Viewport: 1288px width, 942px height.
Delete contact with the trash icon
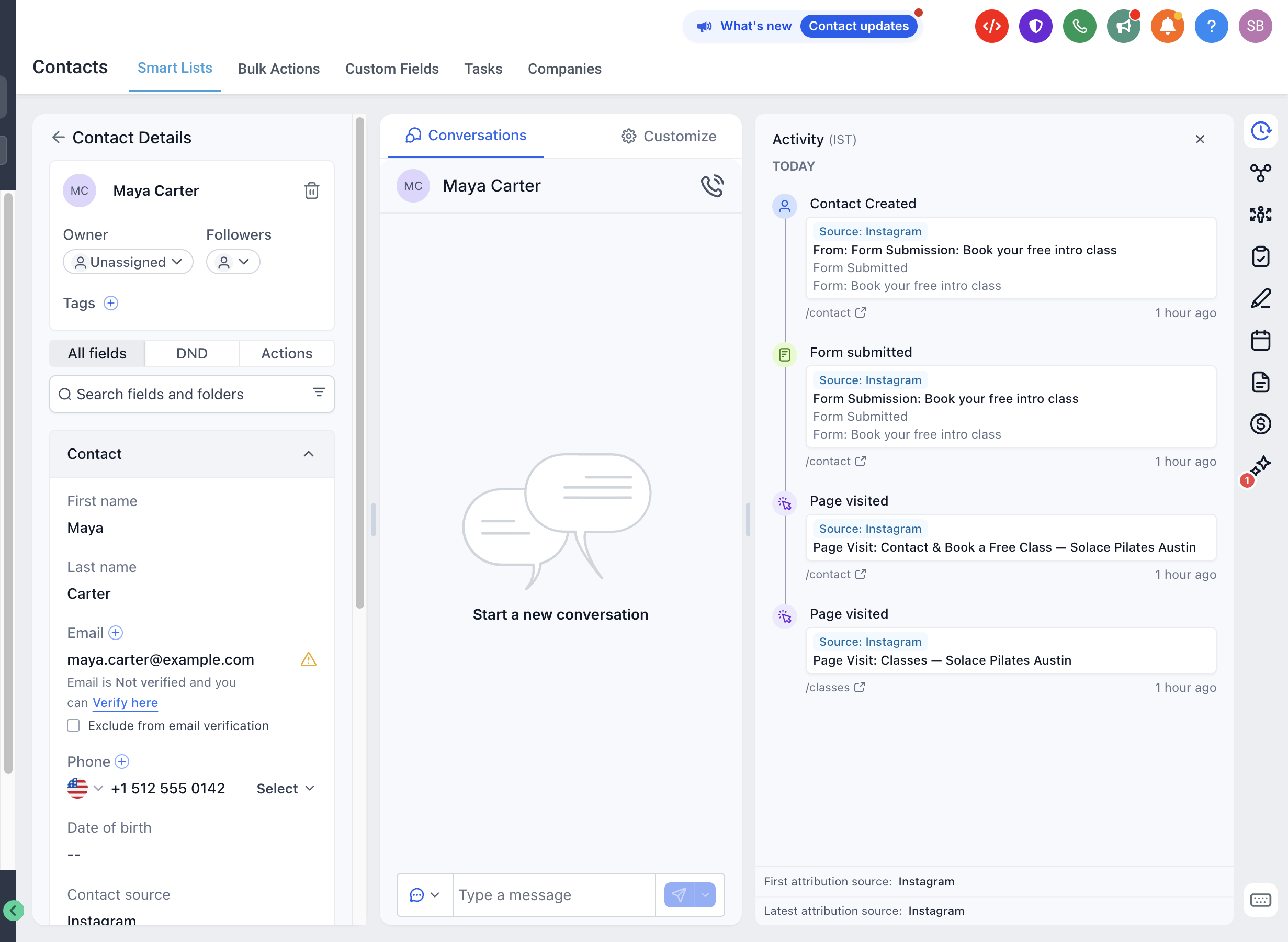[311, 190]
